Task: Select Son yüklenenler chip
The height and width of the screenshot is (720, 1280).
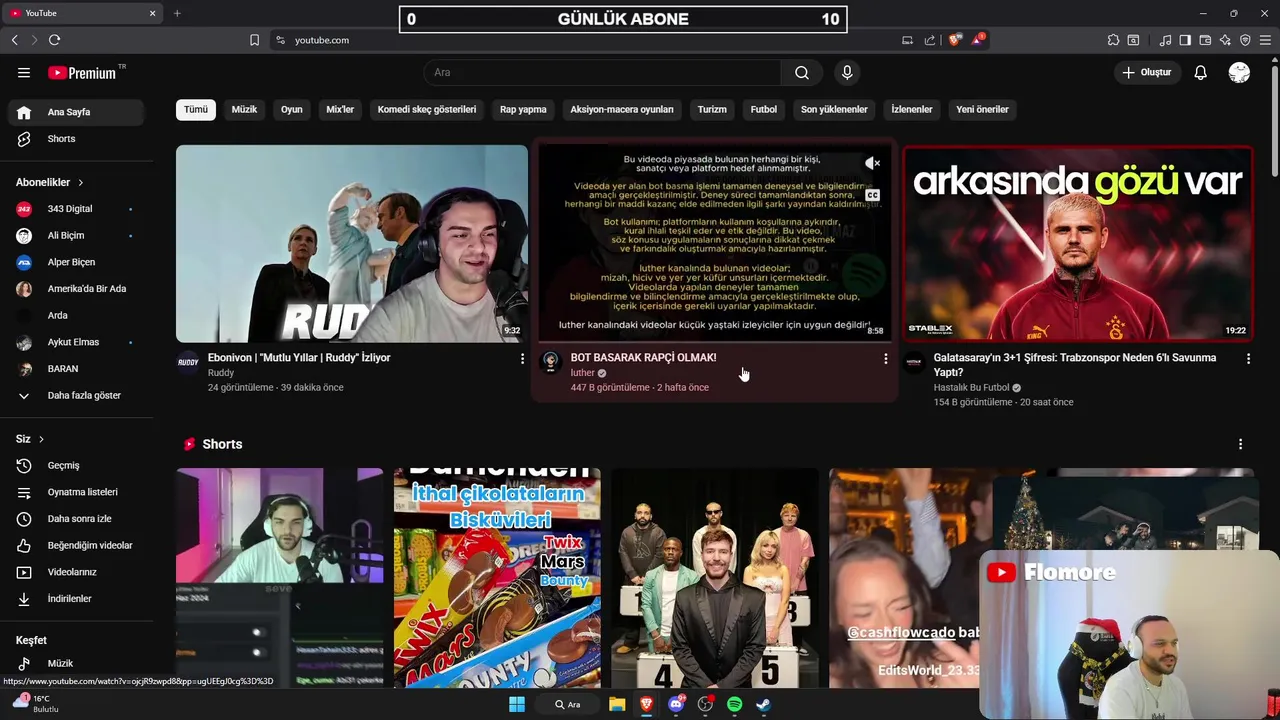Action: click(x=834, y=109)
